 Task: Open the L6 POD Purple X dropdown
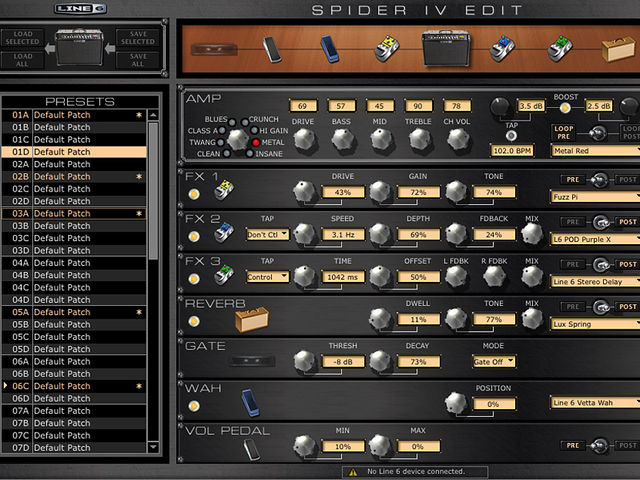[x=595, y=240]
